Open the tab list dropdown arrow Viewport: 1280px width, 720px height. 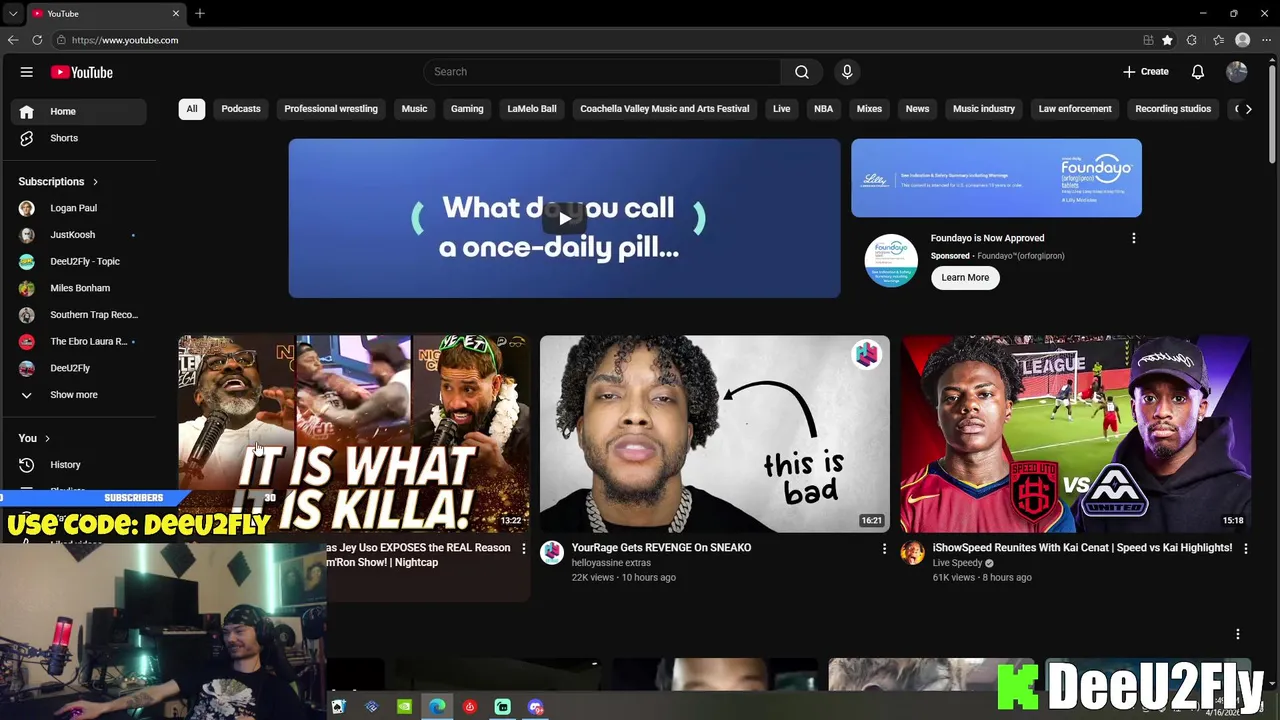[x=12, y=14]
